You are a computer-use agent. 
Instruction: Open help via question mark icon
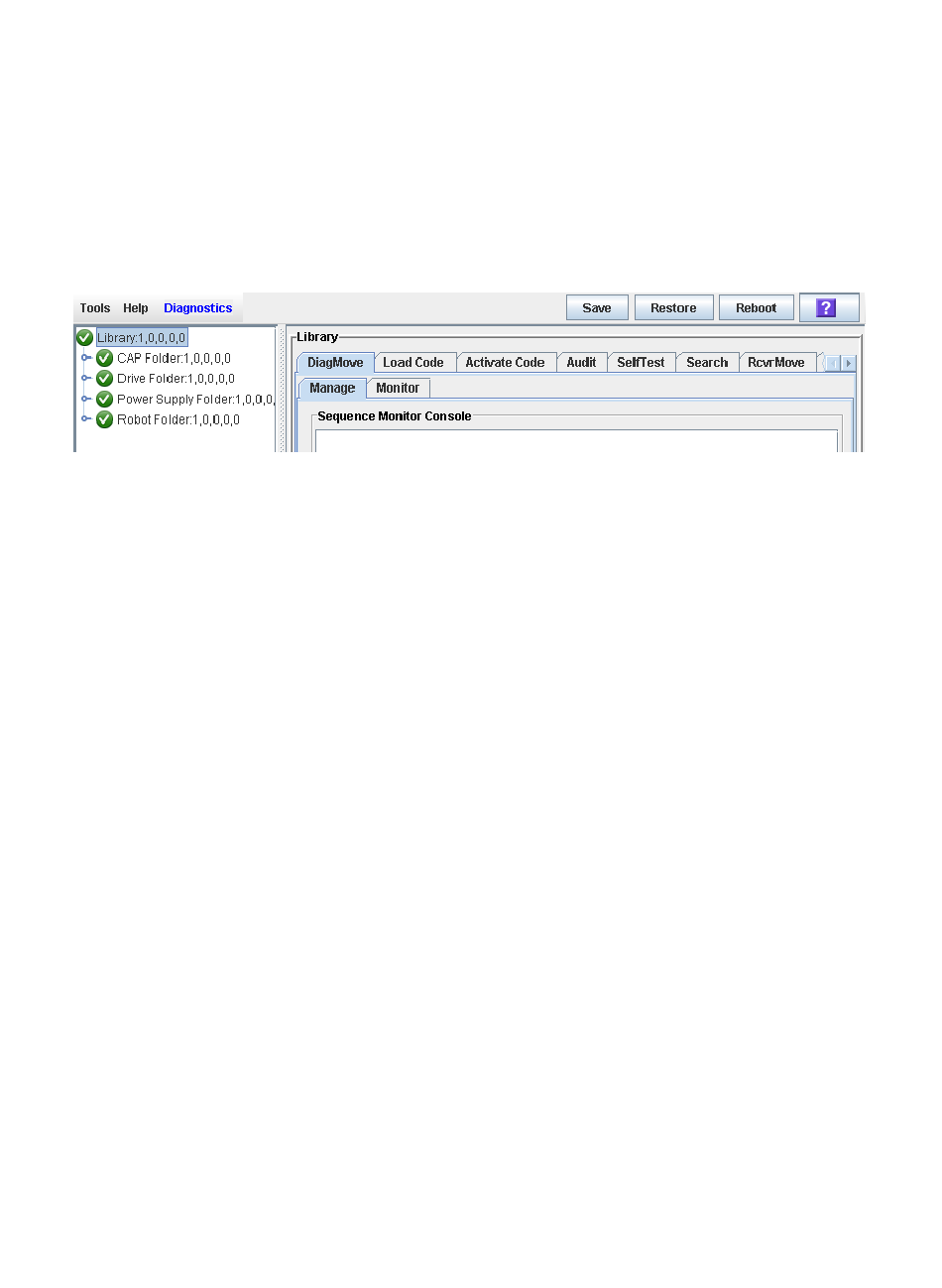tap(829, 308)
